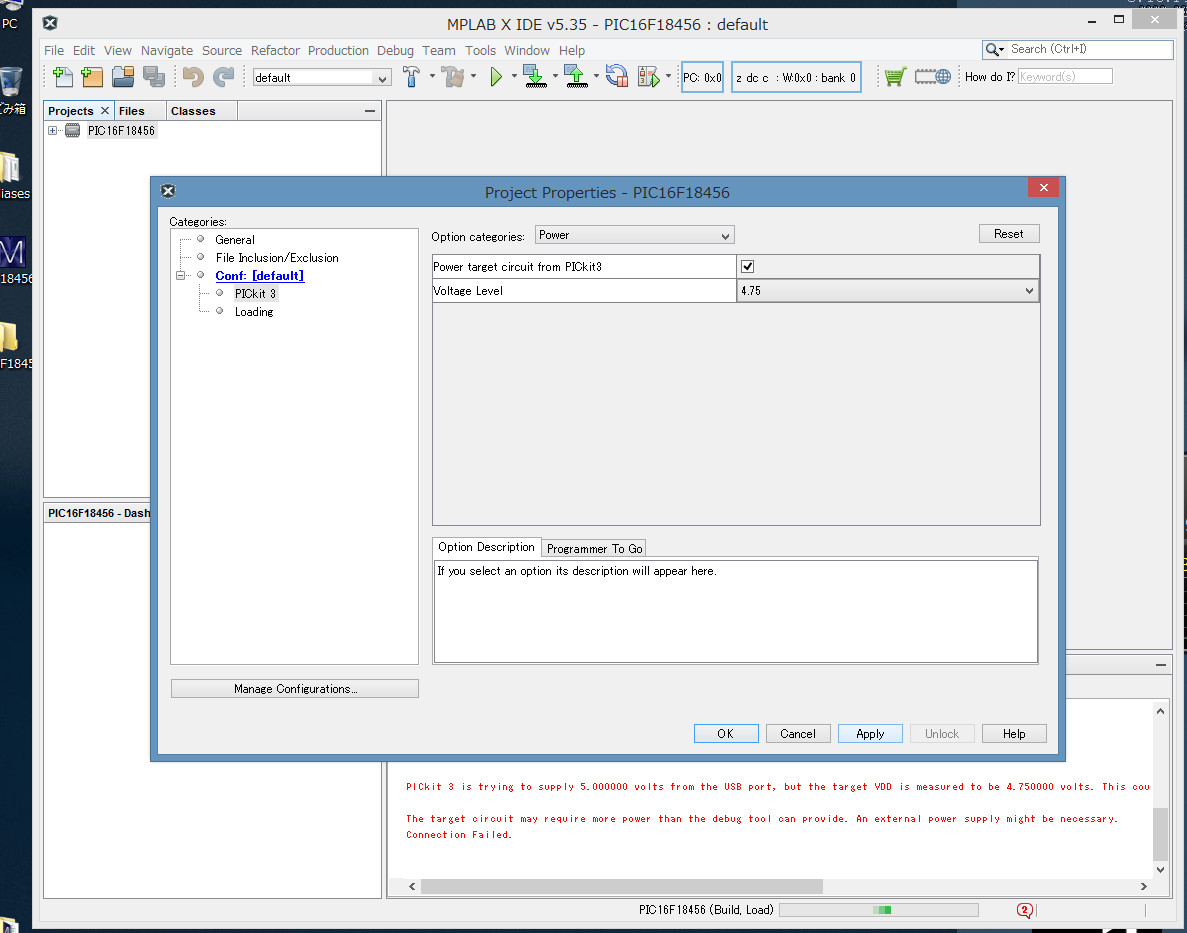Screen dimensions: 1187x933
Task: Click the New File toolbar icon
Action: click(x=63, y=76)
